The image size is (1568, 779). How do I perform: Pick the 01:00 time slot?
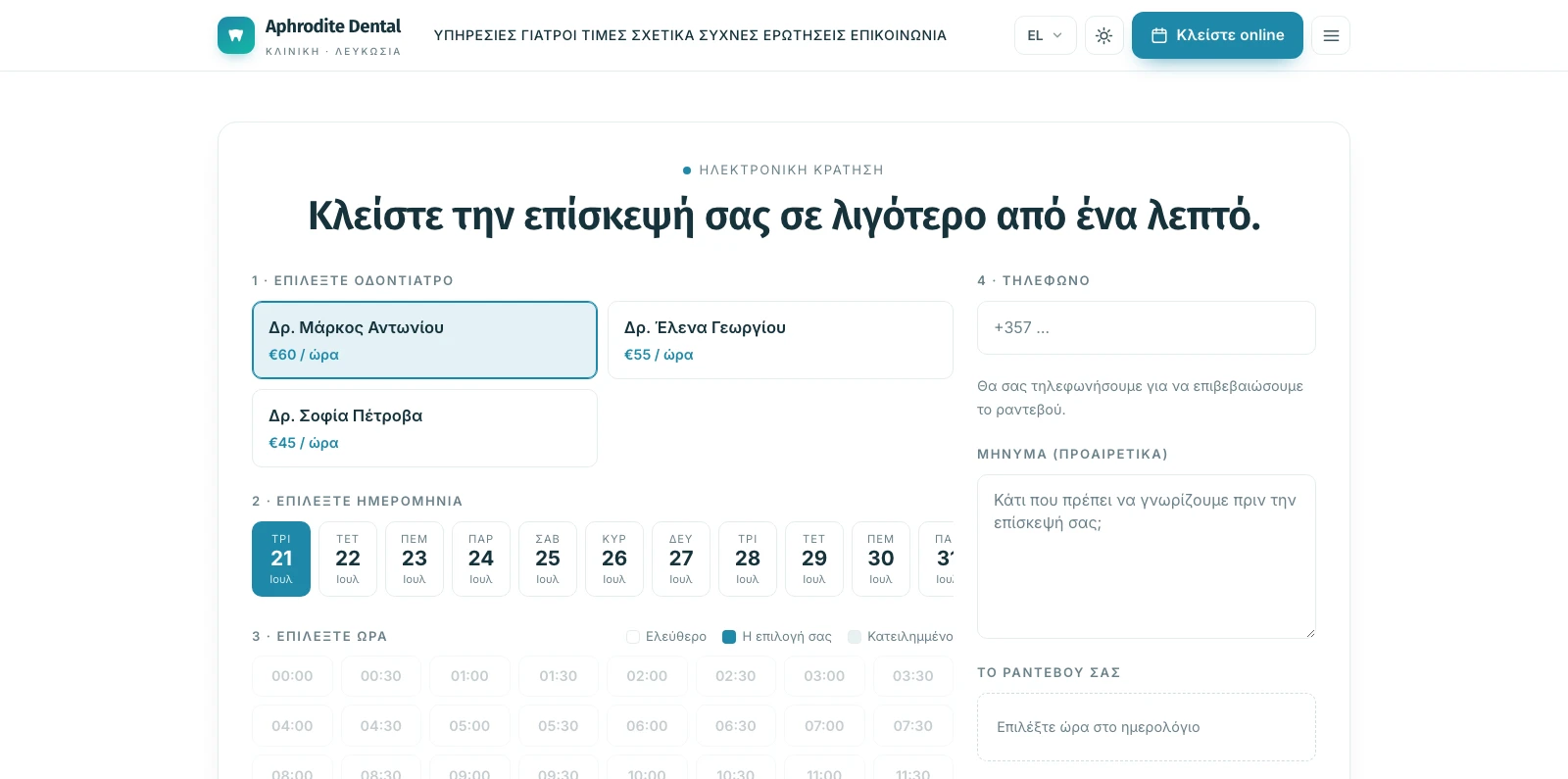(469, 676)
